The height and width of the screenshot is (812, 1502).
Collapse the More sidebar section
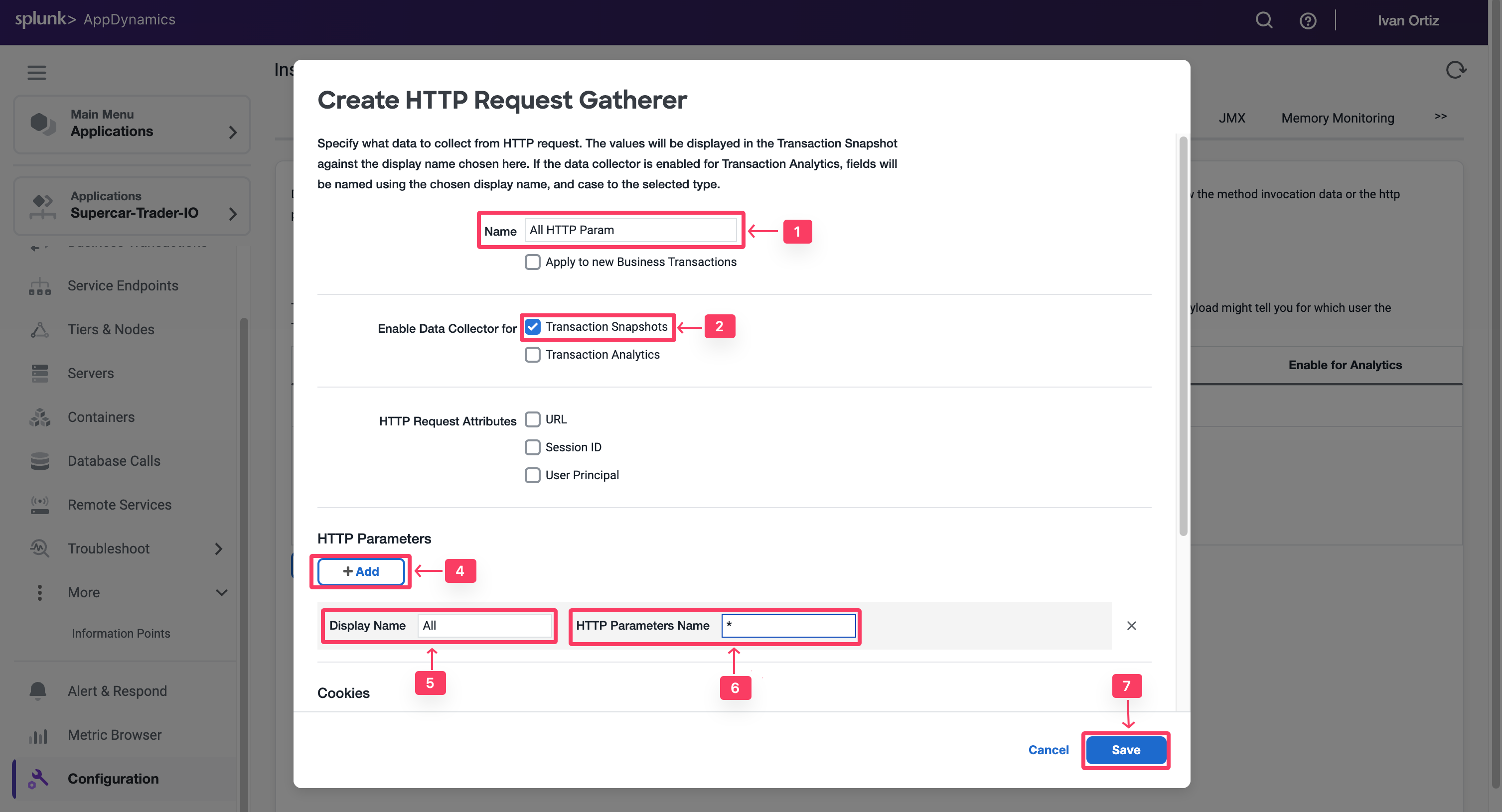221,592
